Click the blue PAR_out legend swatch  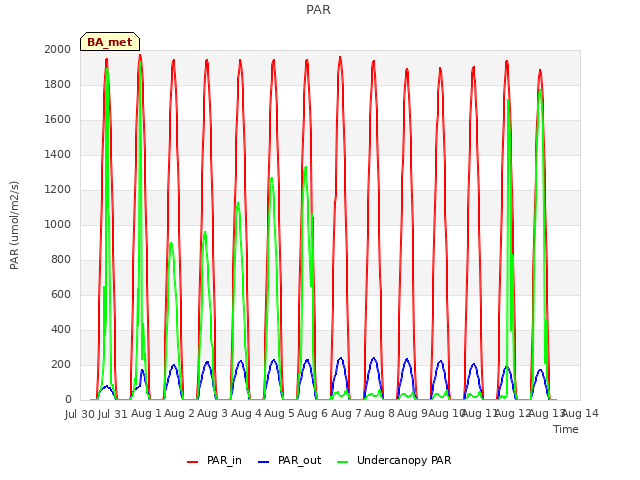[264, 462]
